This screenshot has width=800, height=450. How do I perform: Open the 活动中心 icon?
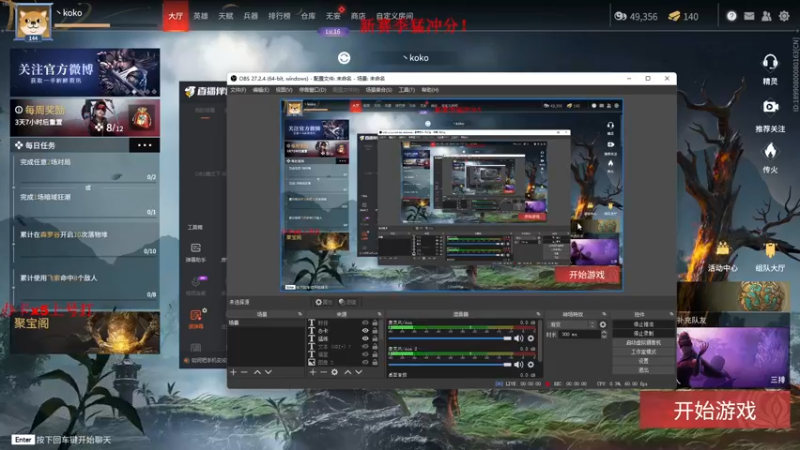[722, 249]
